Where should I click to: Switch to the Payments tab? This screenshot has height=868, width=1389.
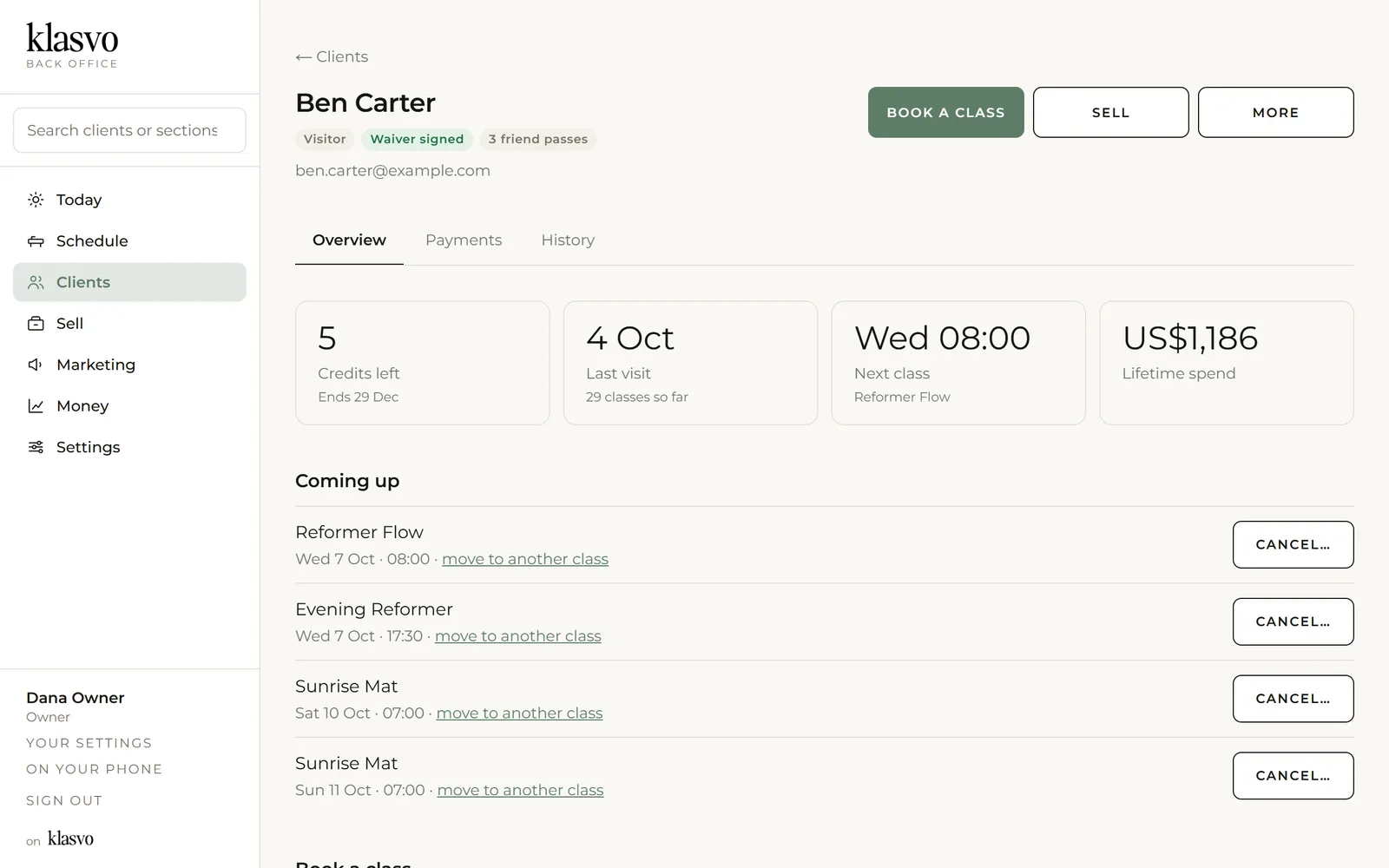pyautogui.click(x=464, y=240)
